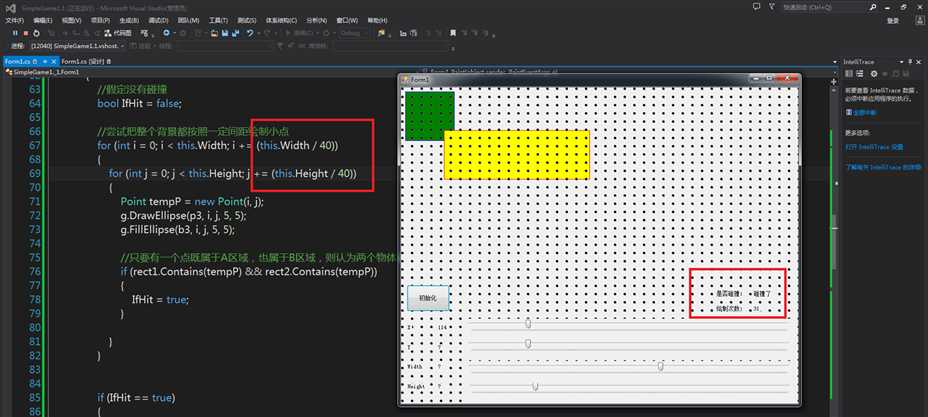Screen dimensions: 928x417
Task: Open dropdown arrow next to Undo icon
Action: pos(258,34)
